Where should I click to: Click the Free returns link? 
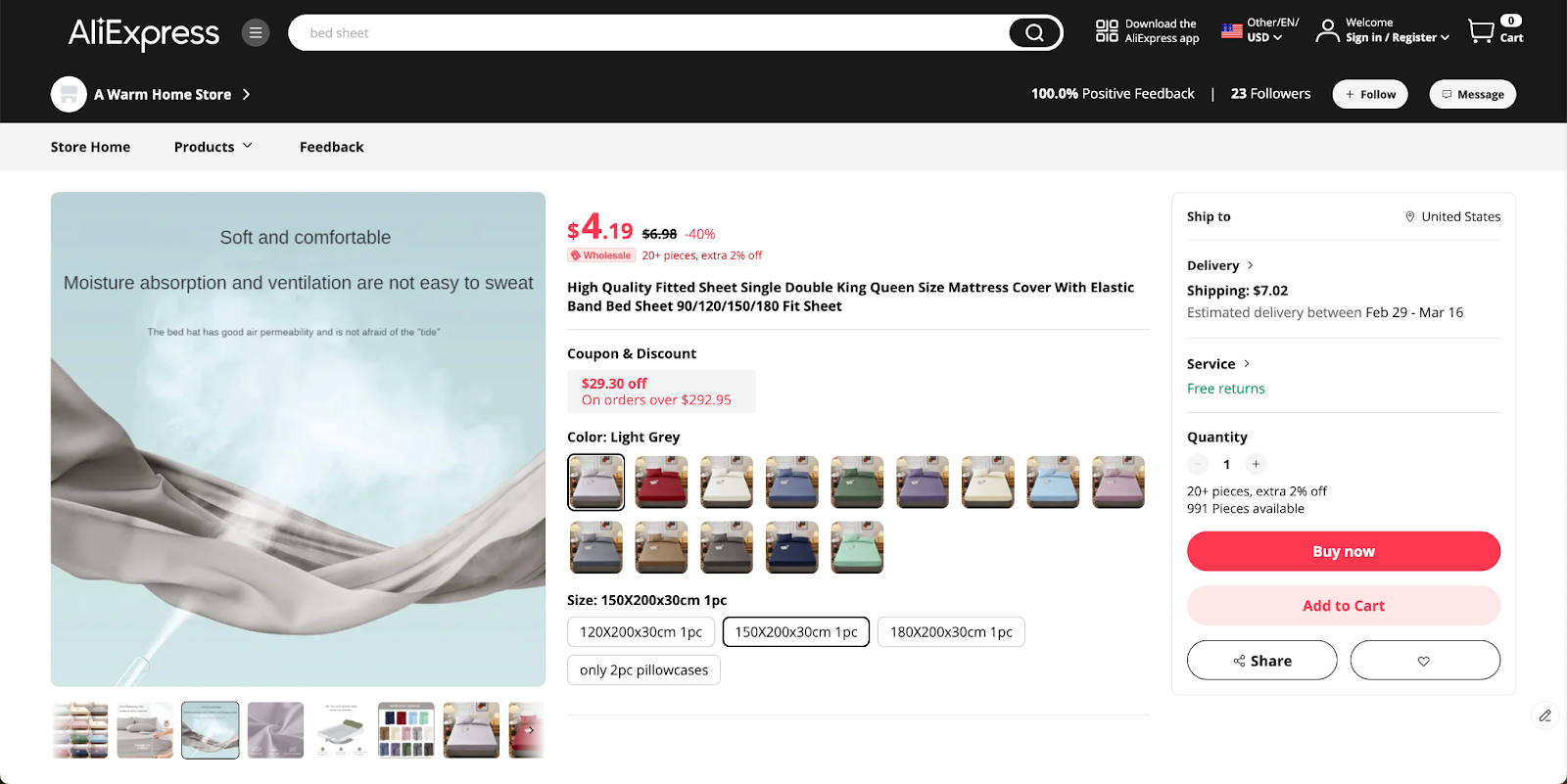1226,389
